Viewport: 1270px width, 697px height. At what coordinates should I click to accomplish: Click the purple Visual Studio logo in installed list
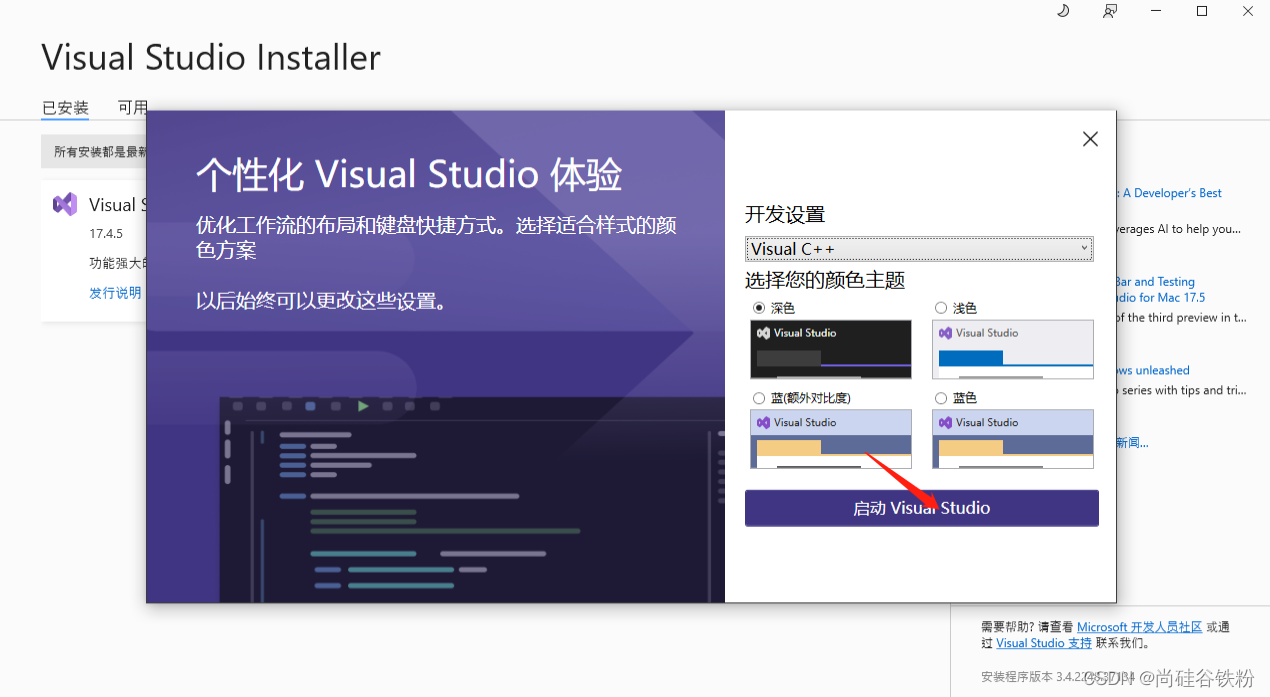pyautogui.click(x=64, y=204)
